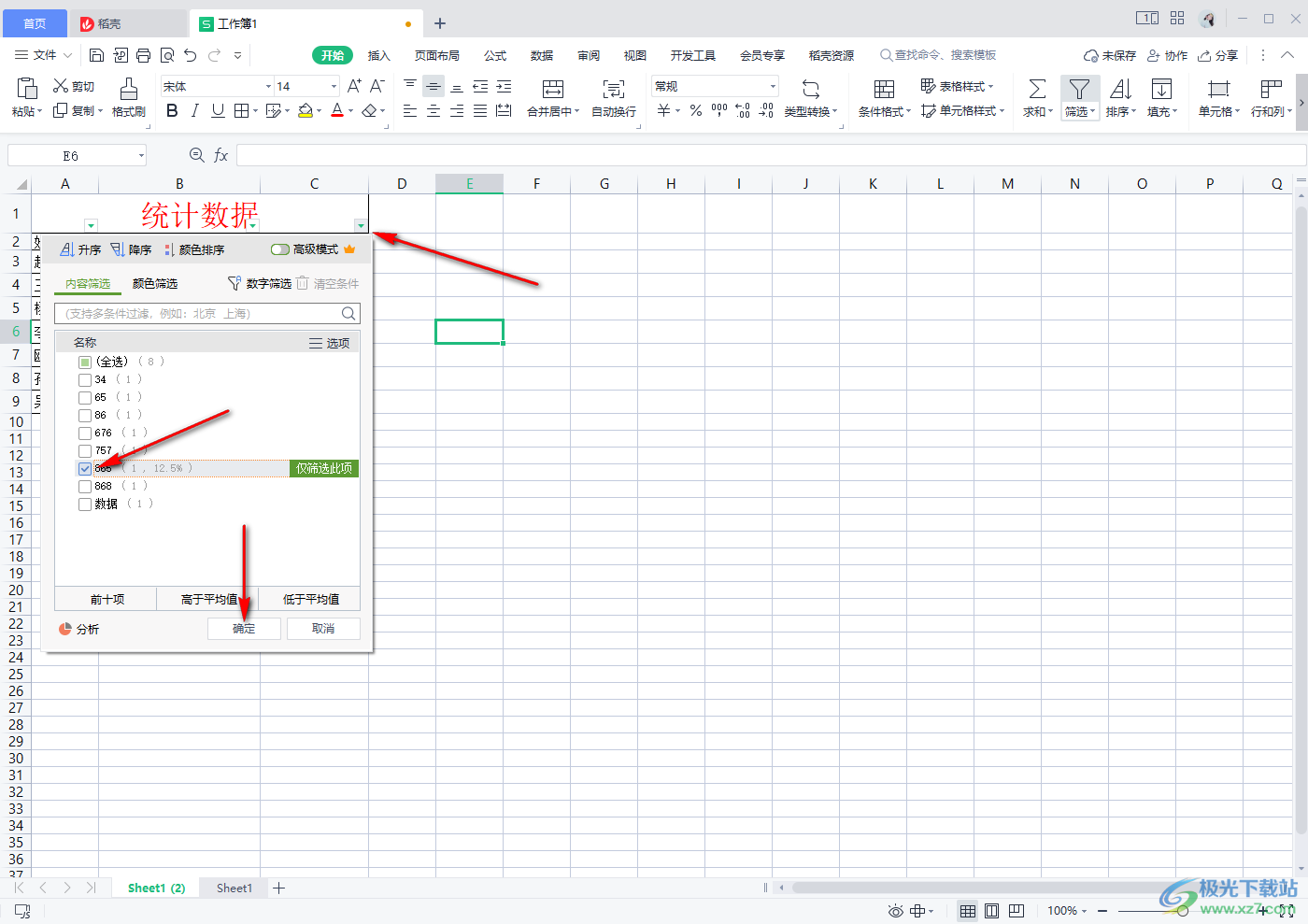Click Color sort (颜色排序) in filter panel

(x=194, y=249)
